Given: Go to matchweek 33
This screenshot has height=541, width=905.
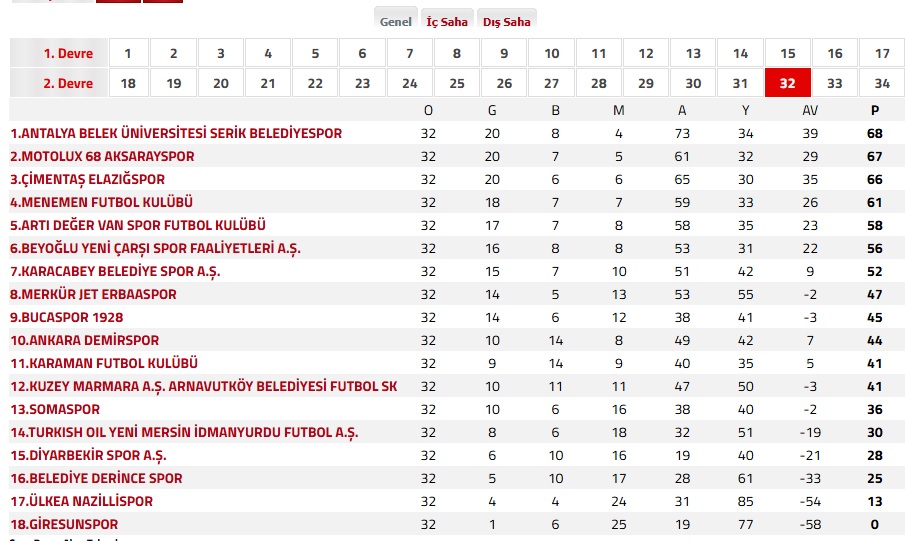Looking at the screenshot, I should tap(834, 83).
